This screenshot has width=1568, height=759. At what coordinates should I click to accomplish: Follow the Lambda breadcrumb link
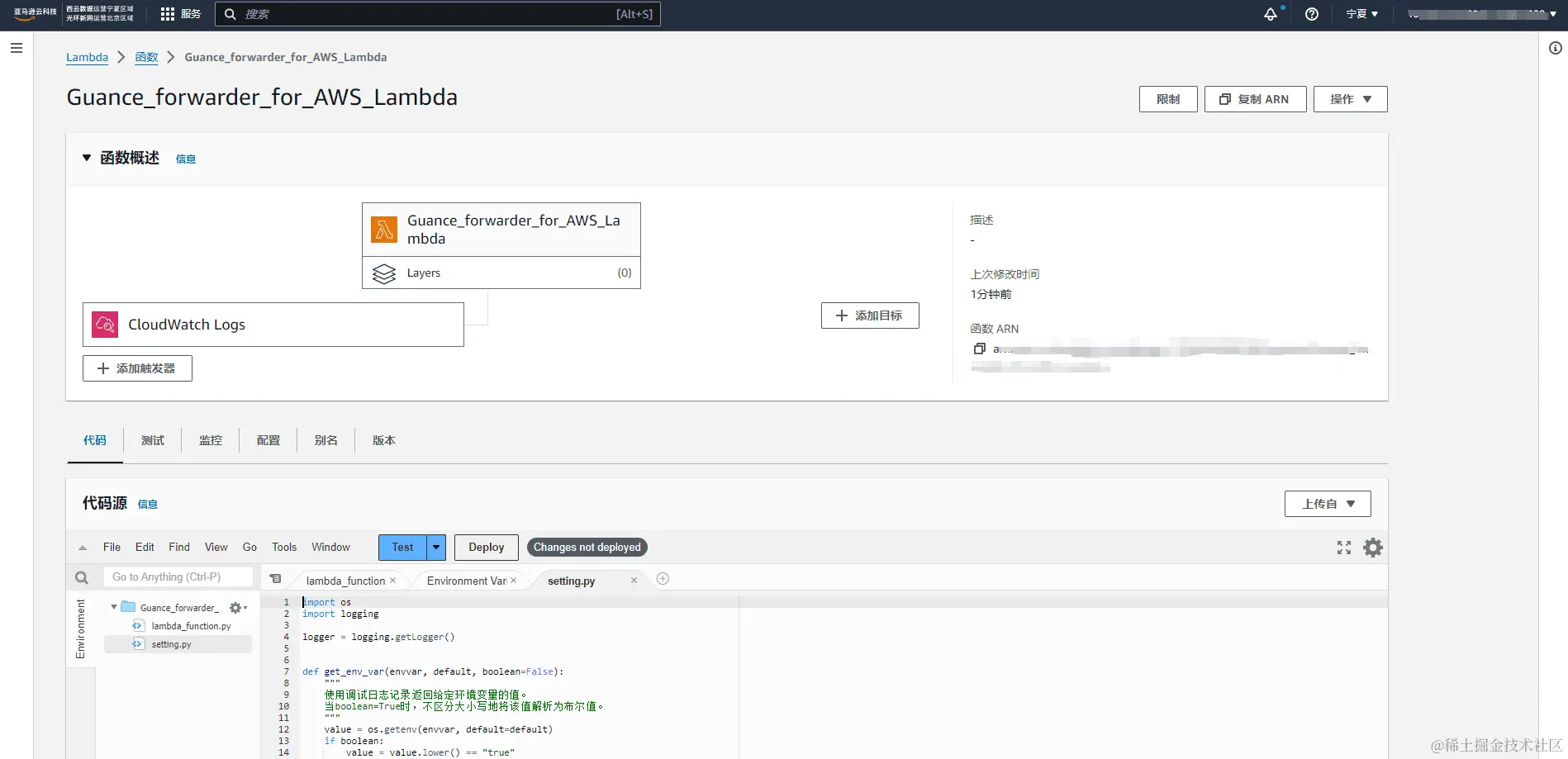(x=87, y=57)
